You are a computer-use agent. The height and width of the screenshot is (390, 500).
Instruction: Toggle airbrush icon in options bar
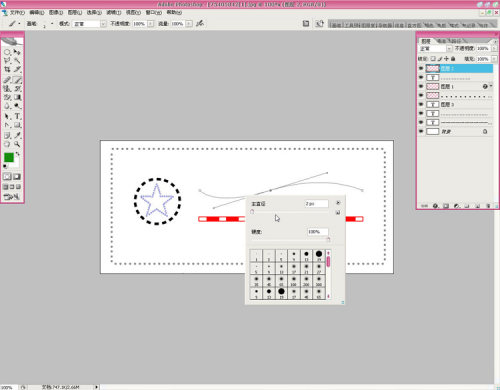point(200,23)
